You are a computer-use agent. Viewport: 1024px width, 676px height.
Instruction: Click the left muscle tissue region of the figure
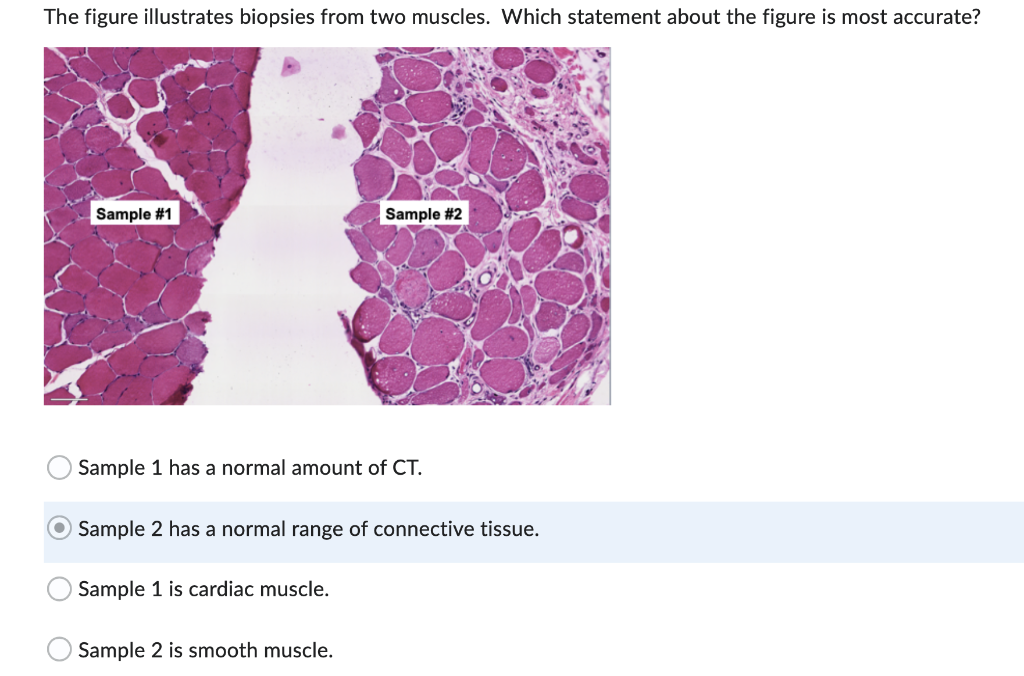[x=140, y=120]
